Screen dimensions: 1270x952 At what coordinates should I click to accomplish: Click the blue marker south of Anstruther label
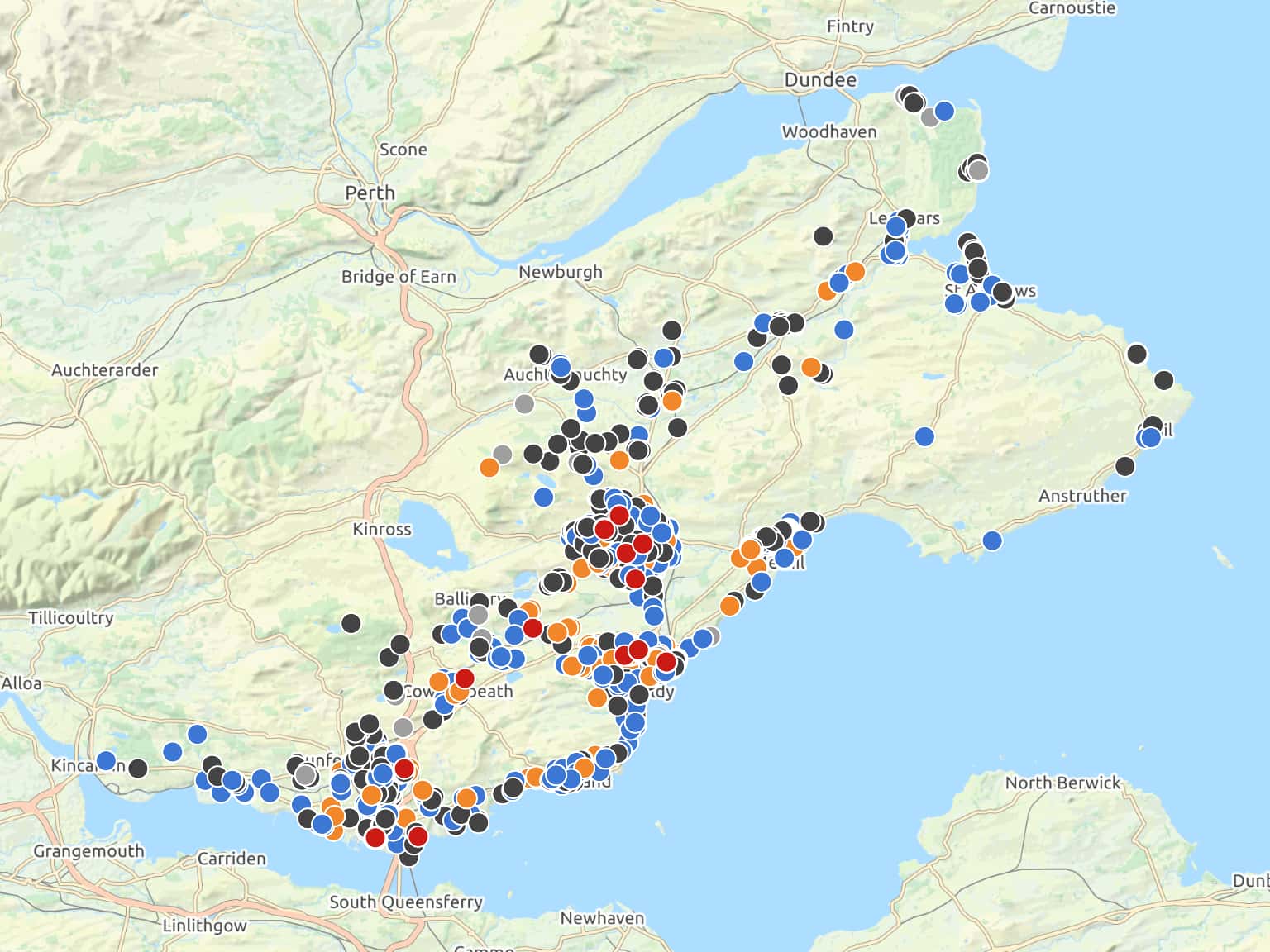click(x=992, y=540)
